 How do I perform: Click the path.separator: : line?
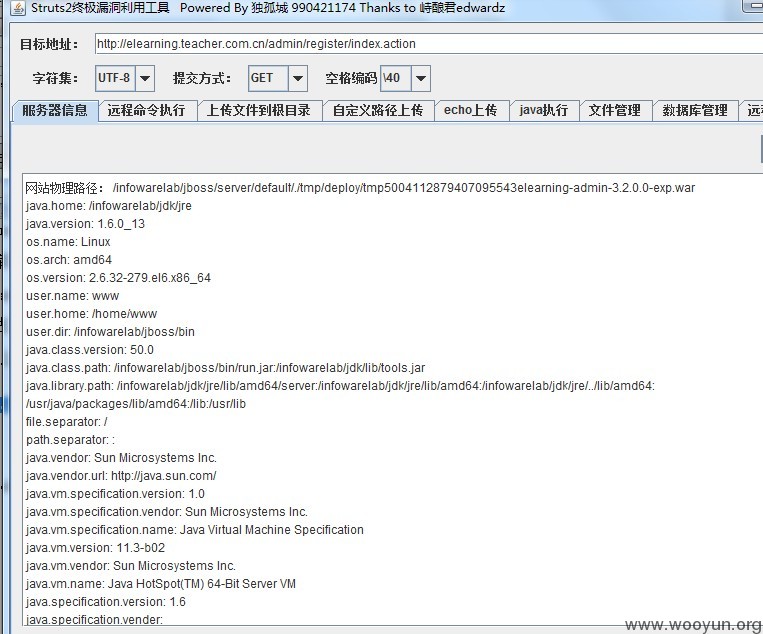(71, 440)
